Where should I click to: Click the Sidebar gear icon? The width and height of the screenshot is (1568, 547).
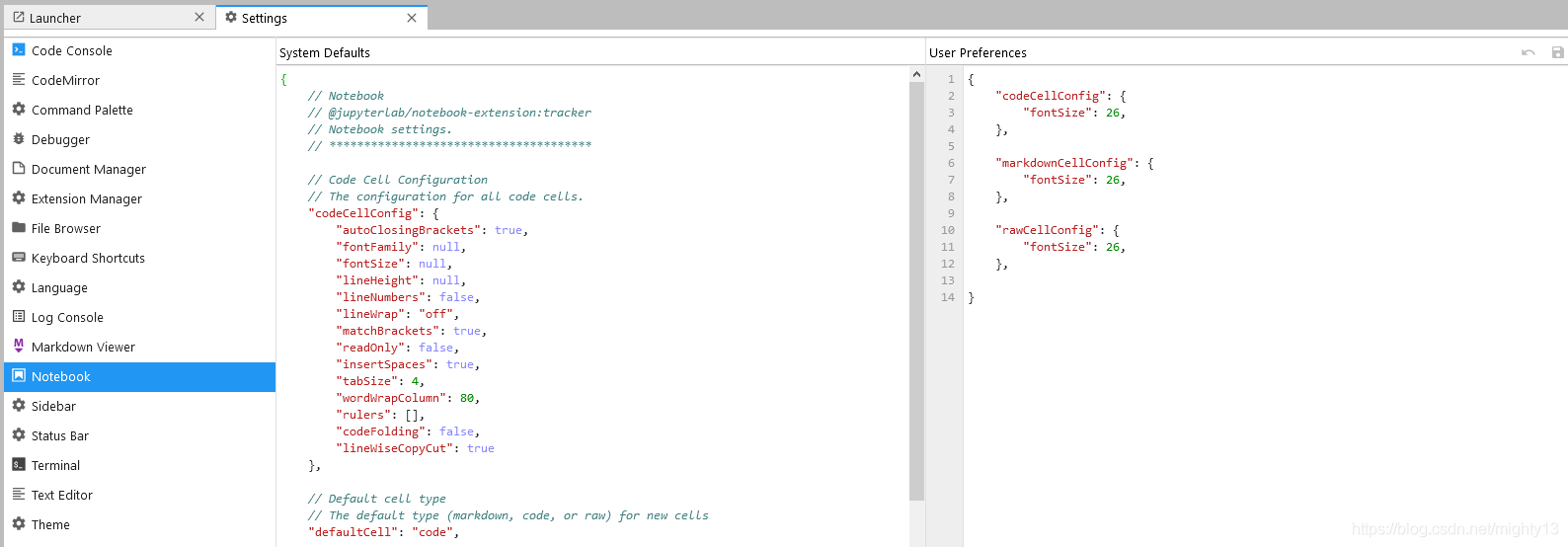(x=19, y=405)
